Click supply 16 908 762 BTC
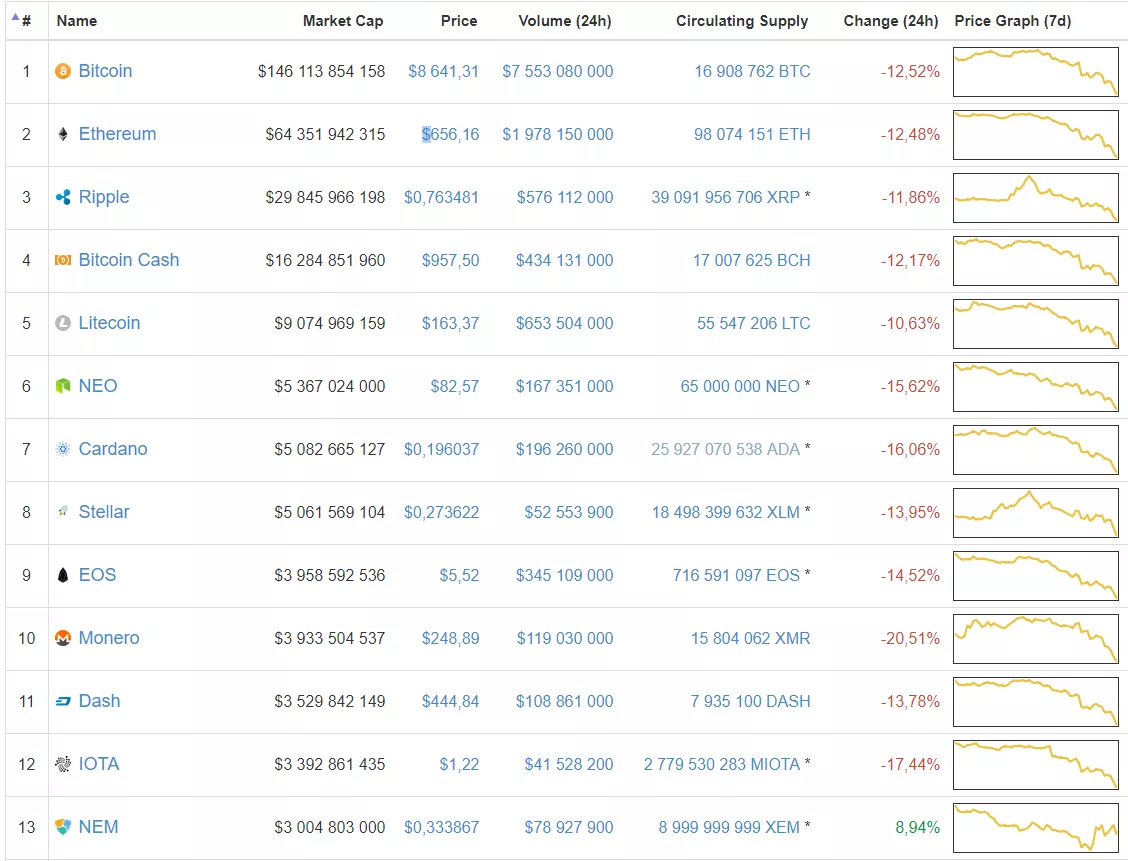The width and height of the screenshot is (1128, 861). 752,71
